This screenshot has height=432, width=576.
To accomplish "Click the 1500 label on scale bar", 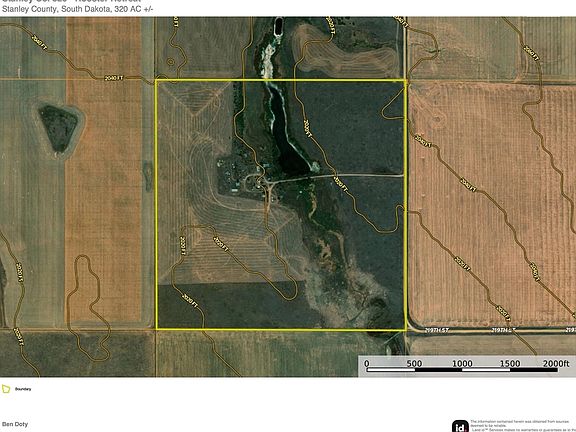I will pos(510,364).
